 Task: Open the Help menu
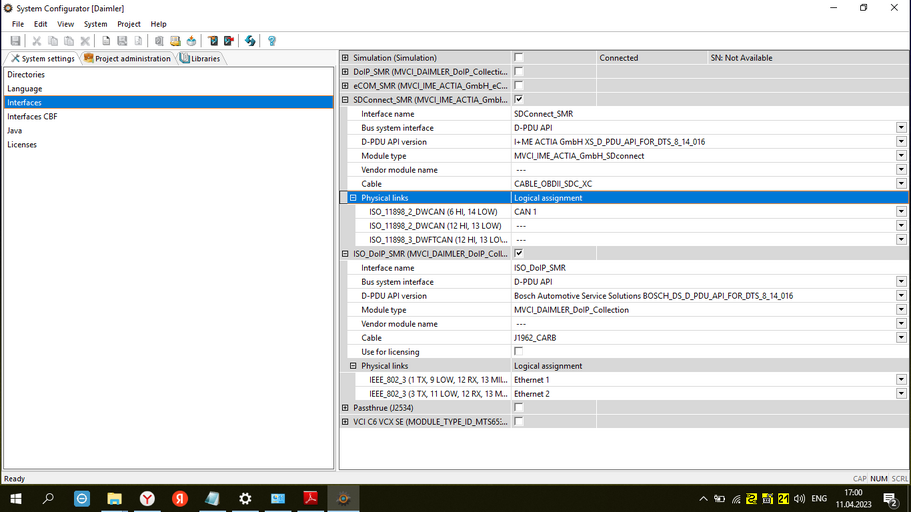tap(158, 24)
